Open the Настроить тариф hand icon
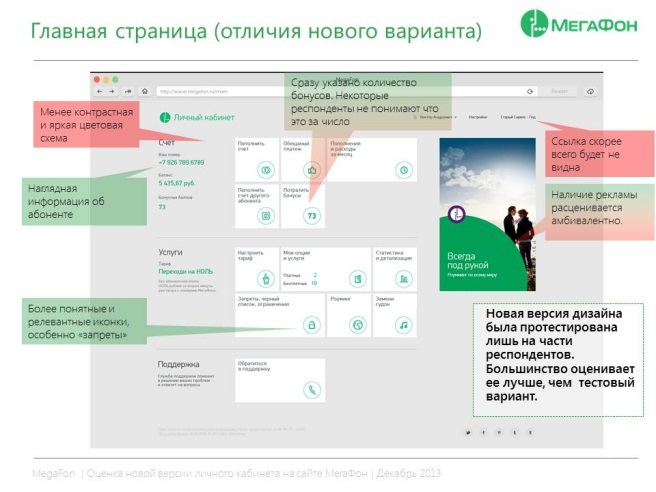 pyautogui.click(x=266, y=279)
